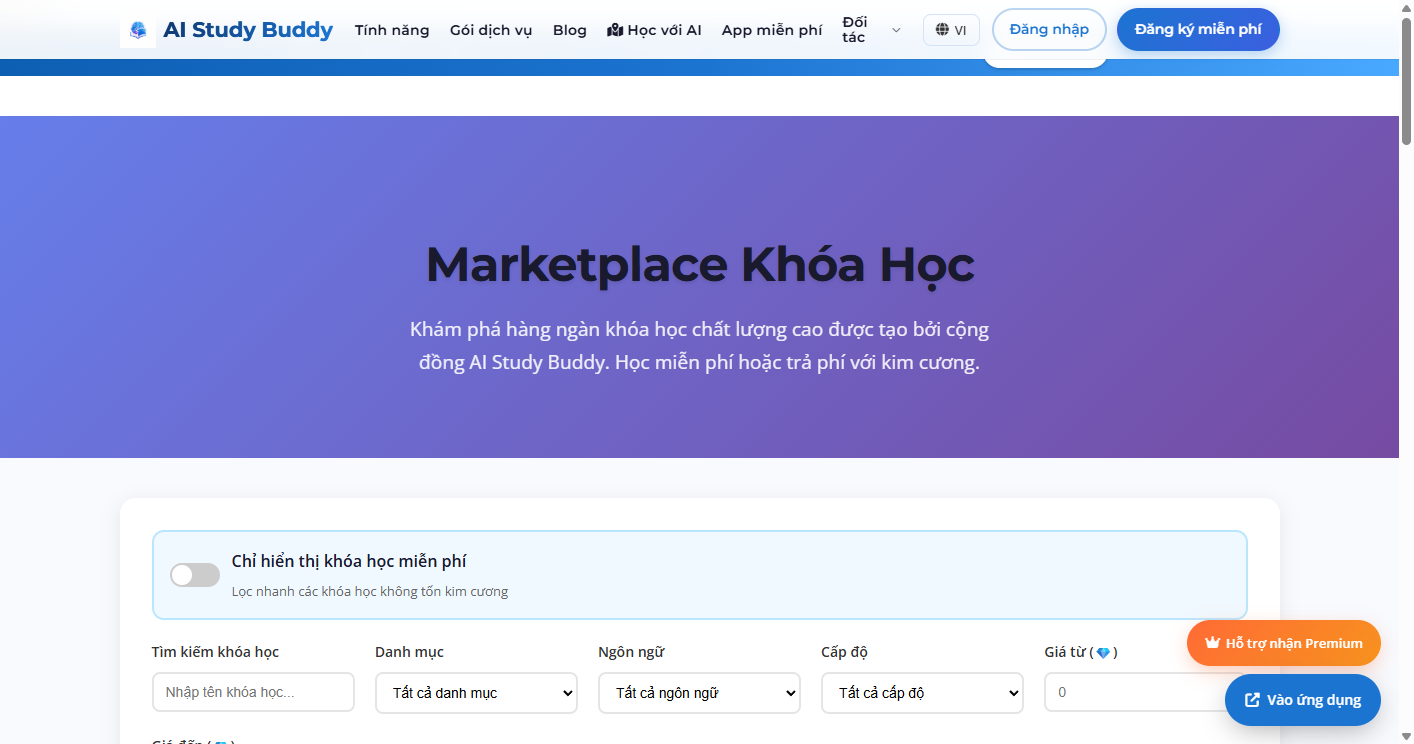Open the Tính năng menu item

pos(392,30)
